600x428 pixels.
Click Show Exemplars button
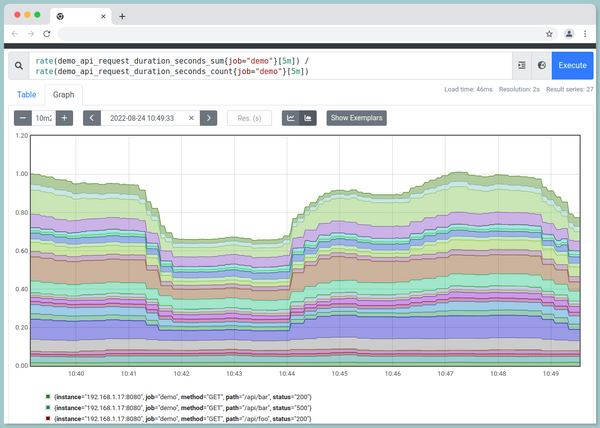coord(357,118)
